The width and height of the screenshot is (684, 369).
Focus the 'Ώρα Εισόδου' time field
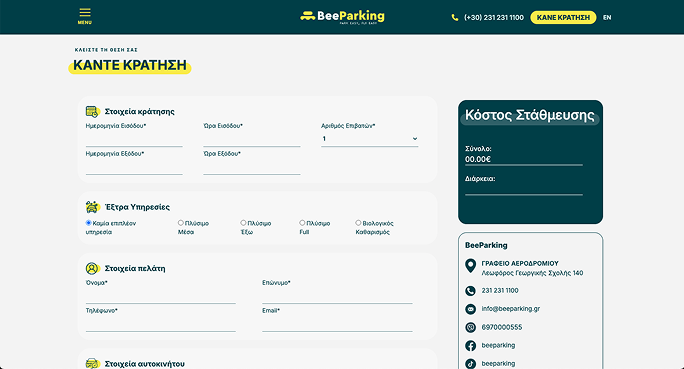click(252, 139)
